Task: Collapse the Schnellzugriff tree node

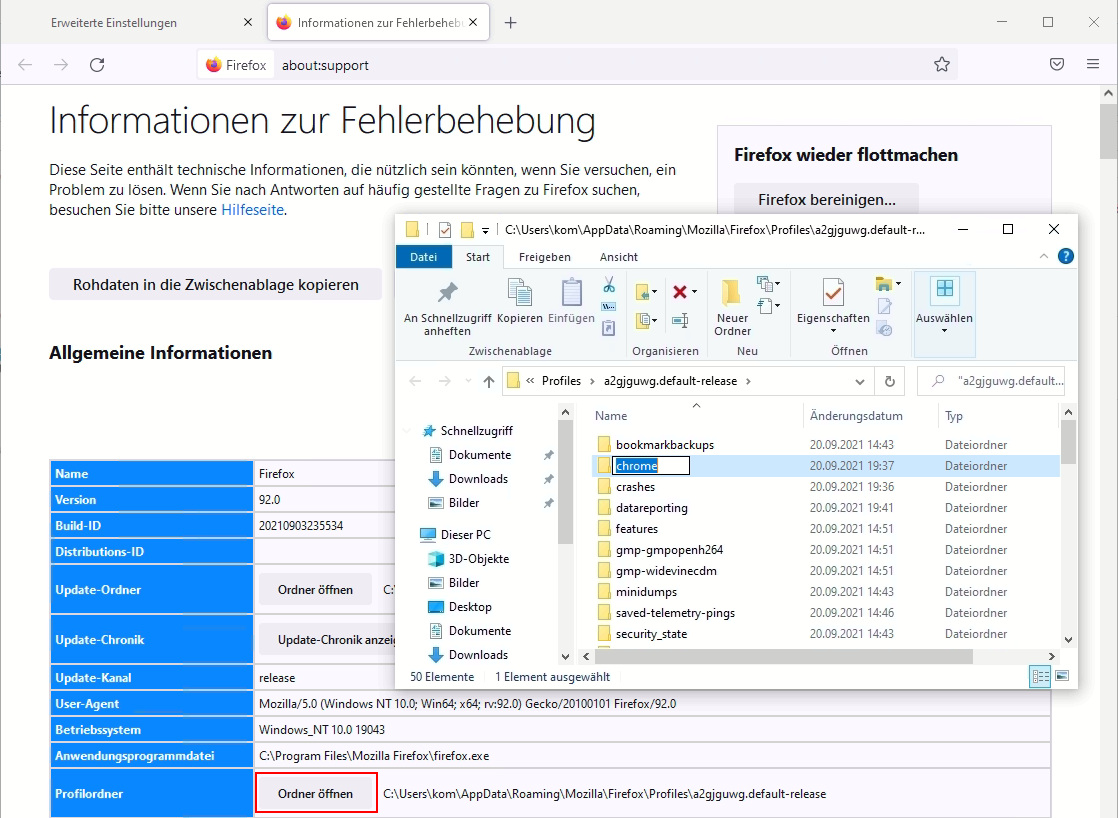Action: (x=406, y=431)
